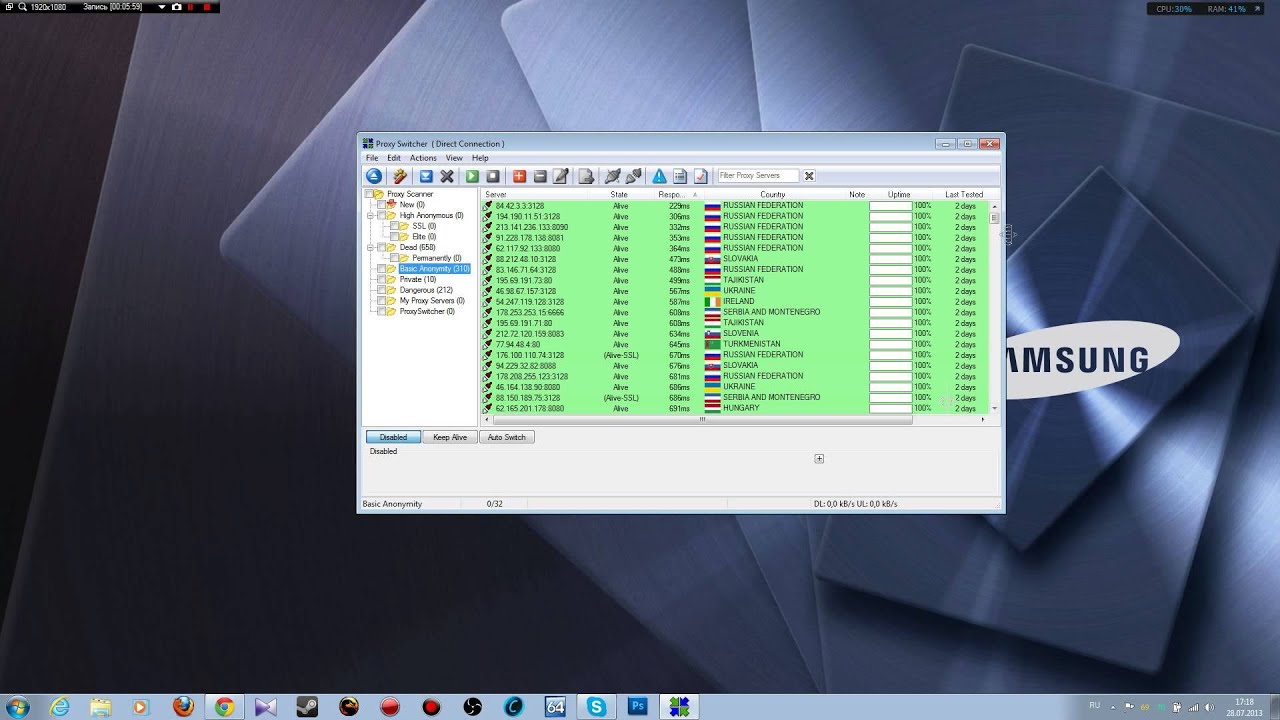Open the File menu
The width and height of the screenshot is (1280, 720).
372,158
